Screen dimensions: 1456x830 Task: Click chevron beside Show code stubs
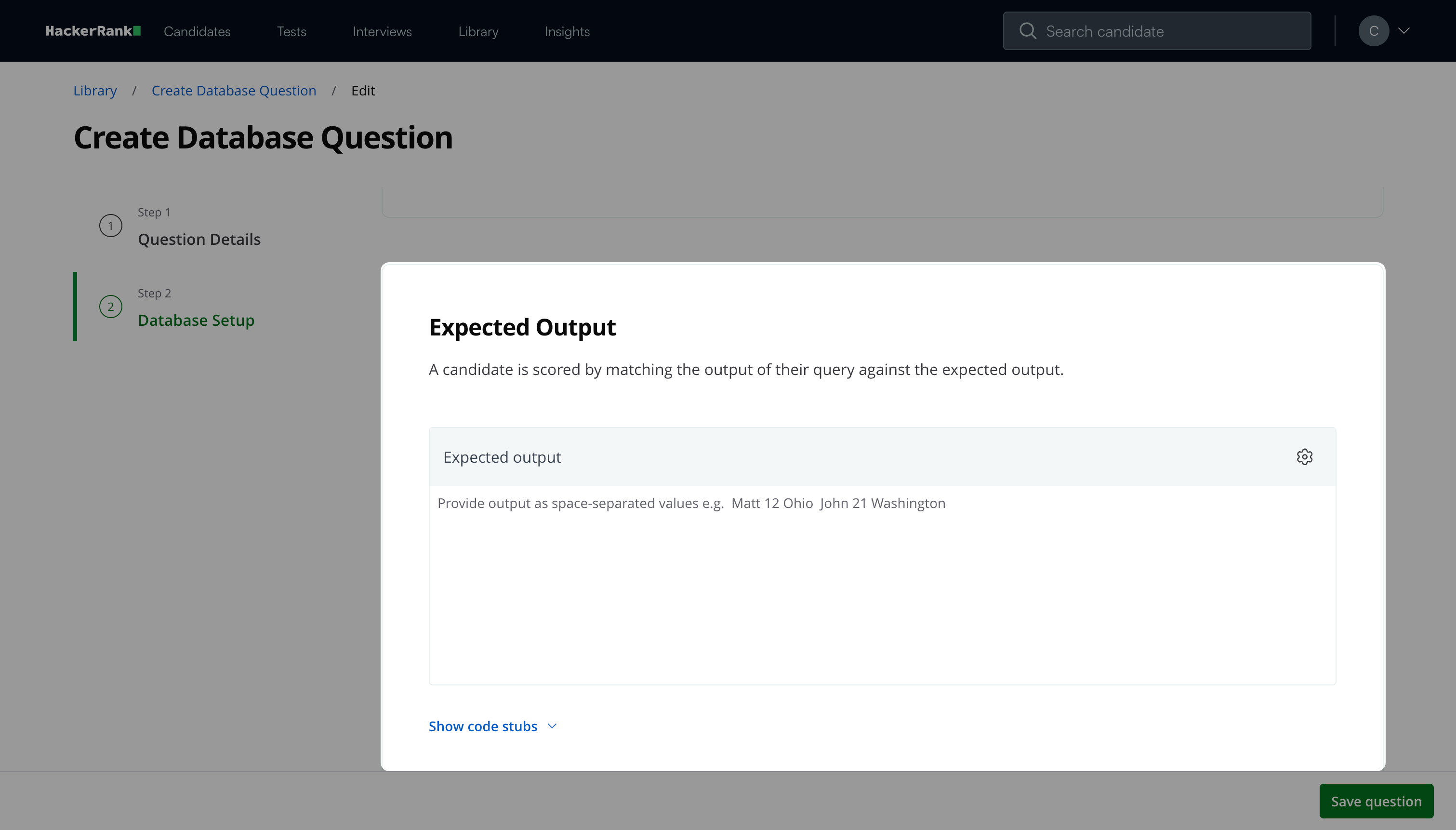pos(552,726)
